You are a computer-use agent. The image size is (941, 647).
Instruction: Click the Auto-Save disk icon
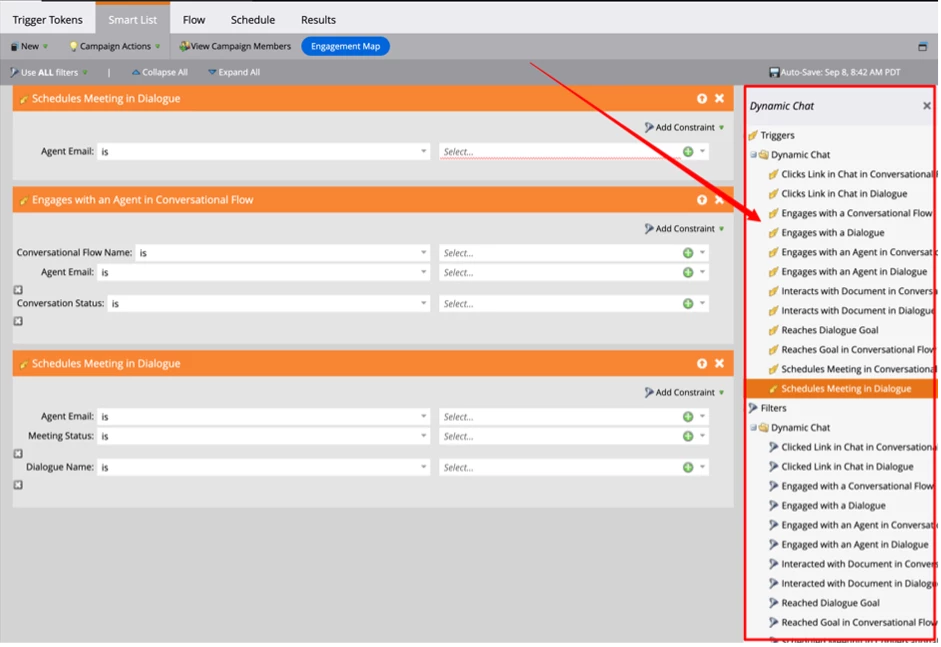(x=774, y=72)
